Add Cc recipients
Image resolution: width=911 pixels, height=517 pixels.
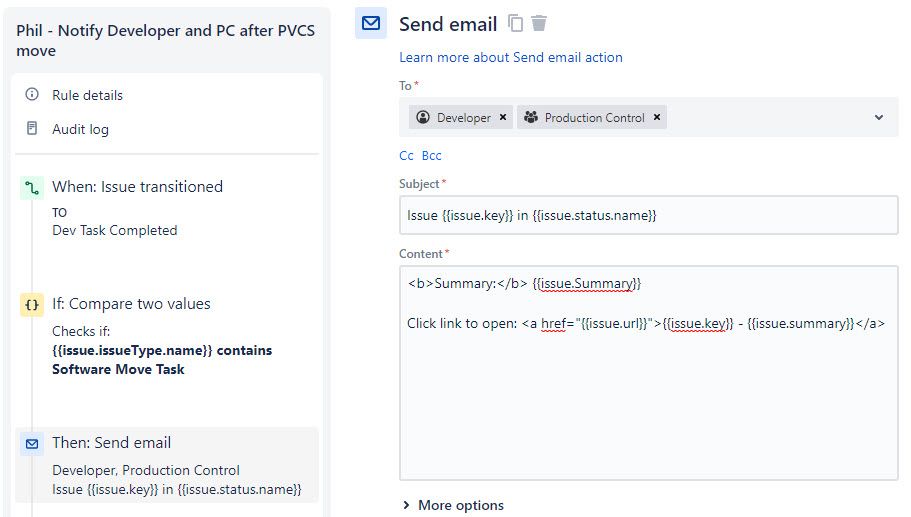[x=406, y=156]
